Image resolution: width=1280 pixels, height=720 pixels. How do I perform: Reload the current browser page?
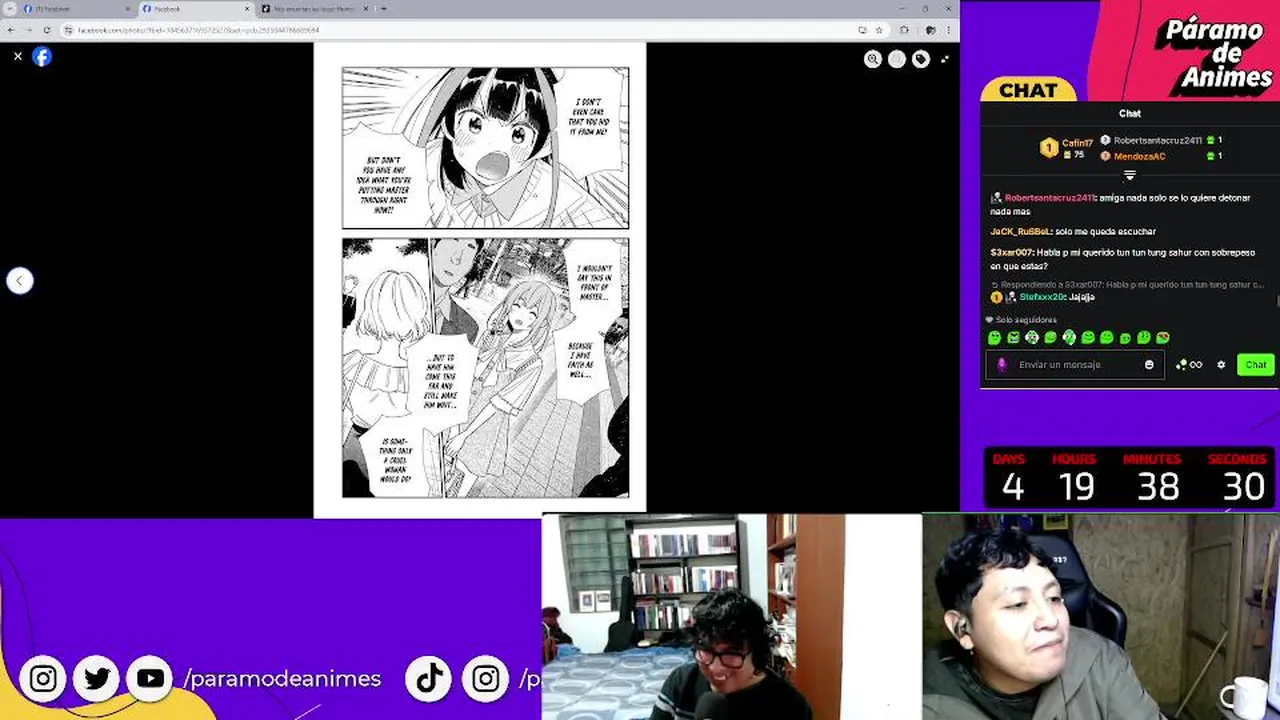pyautogui.click(x=47, y=30)
